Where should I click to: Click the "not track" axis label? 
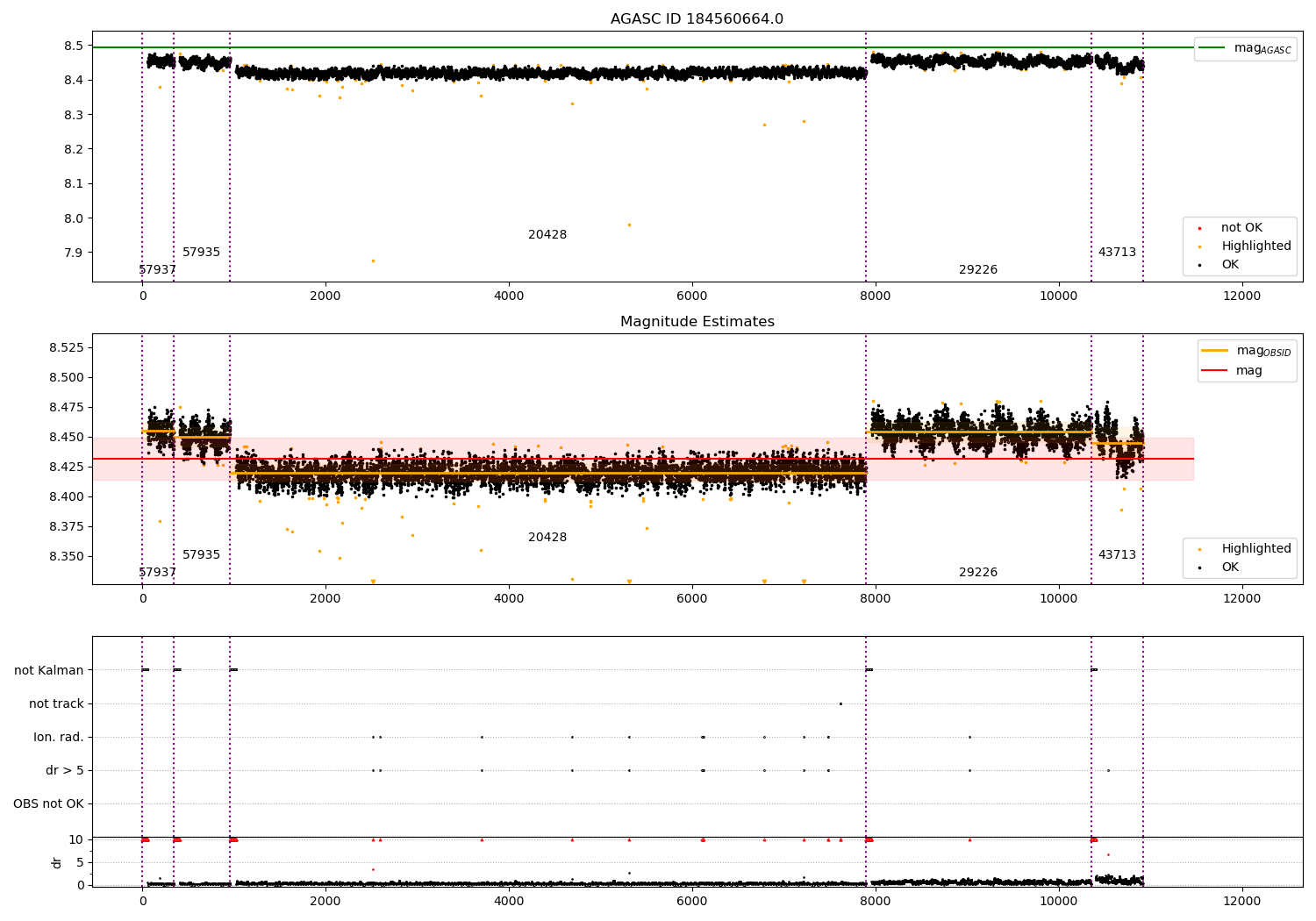pos(56,703)
